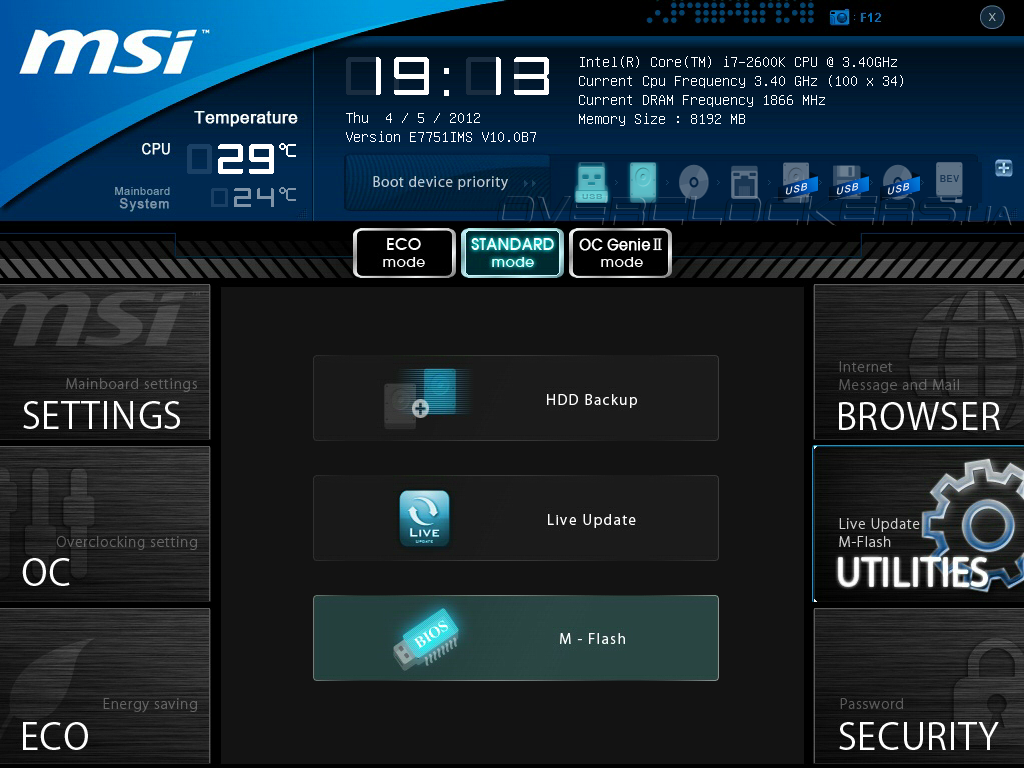Click the System temperature 24°C reading
Image resolution: width=1024 pixels, height=768 pixels.
(x=254, y=197)
